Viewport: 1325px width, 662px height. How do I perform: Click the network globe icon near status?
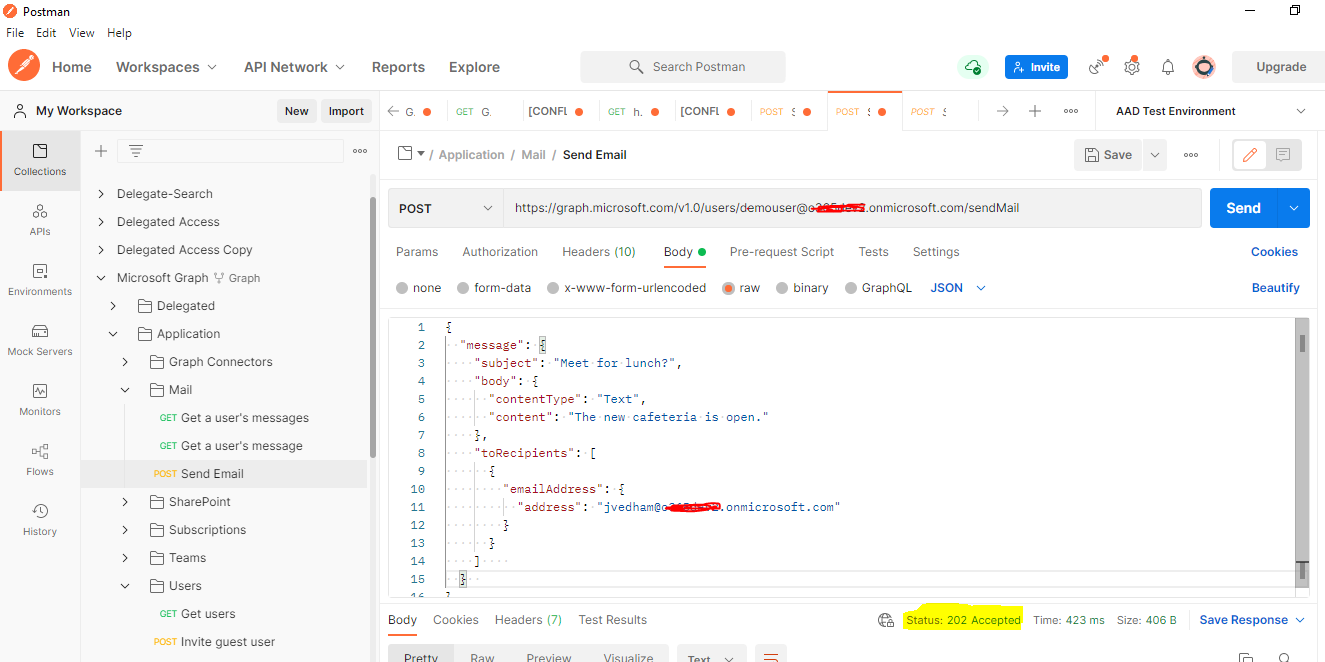click(x=886, y=620)
